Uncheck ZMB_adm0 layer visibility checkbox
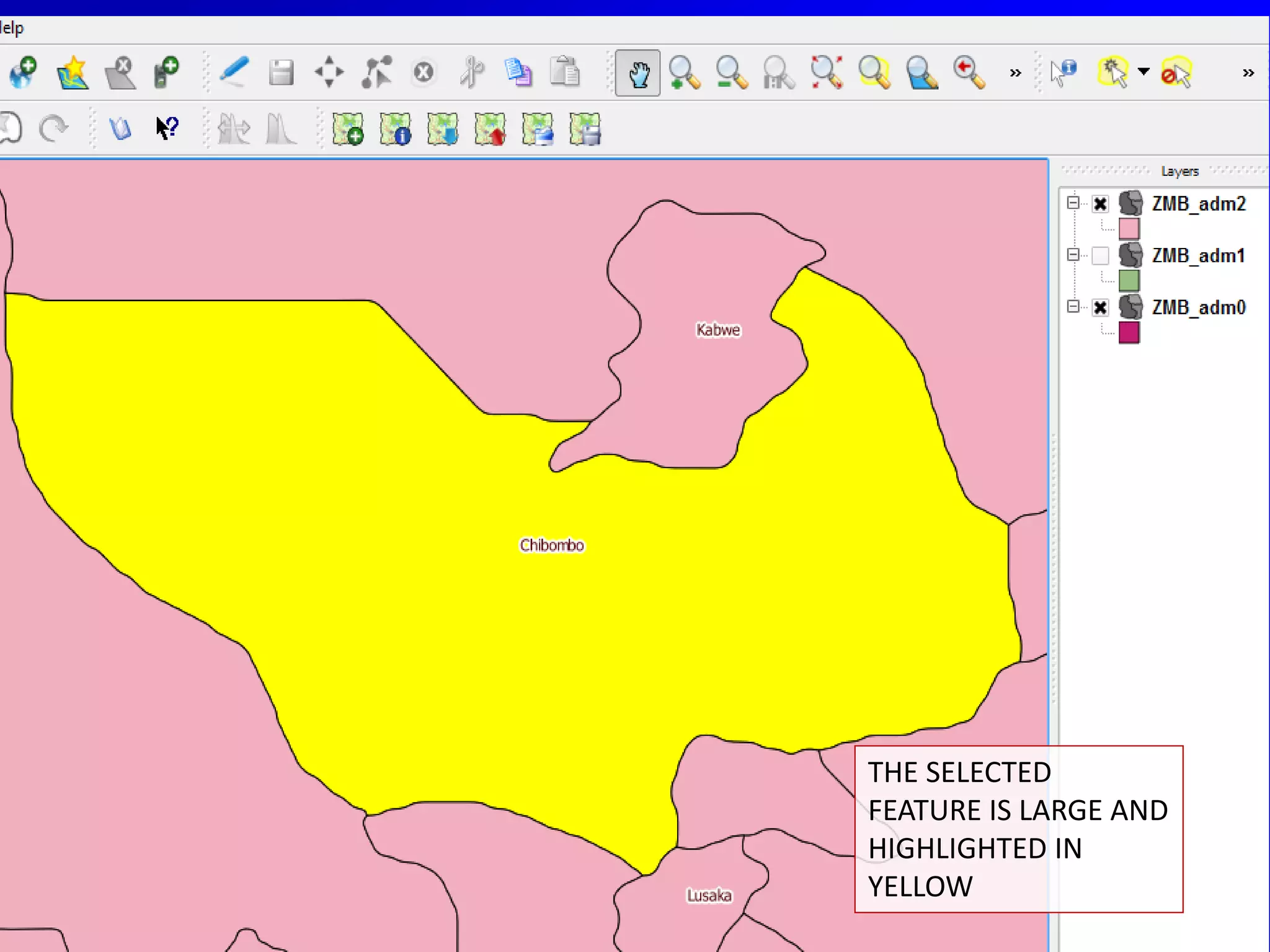The width and height of the screenshot is (1270, 952). pyautogui.click(x=1100, y=307)
